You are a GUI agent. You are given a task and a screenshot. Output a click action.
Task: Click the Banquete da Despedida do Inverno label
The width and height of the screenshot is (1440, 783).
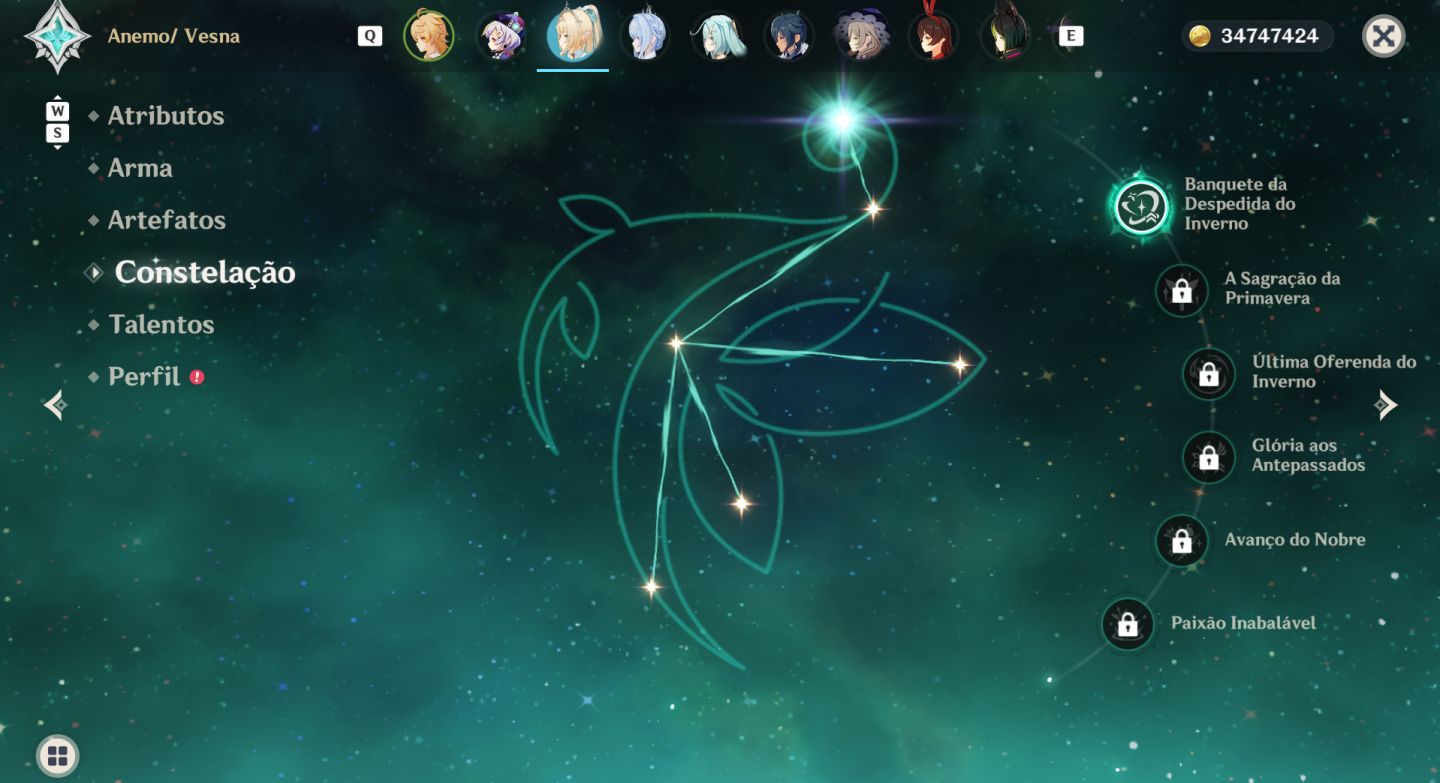click(1240, 204)
